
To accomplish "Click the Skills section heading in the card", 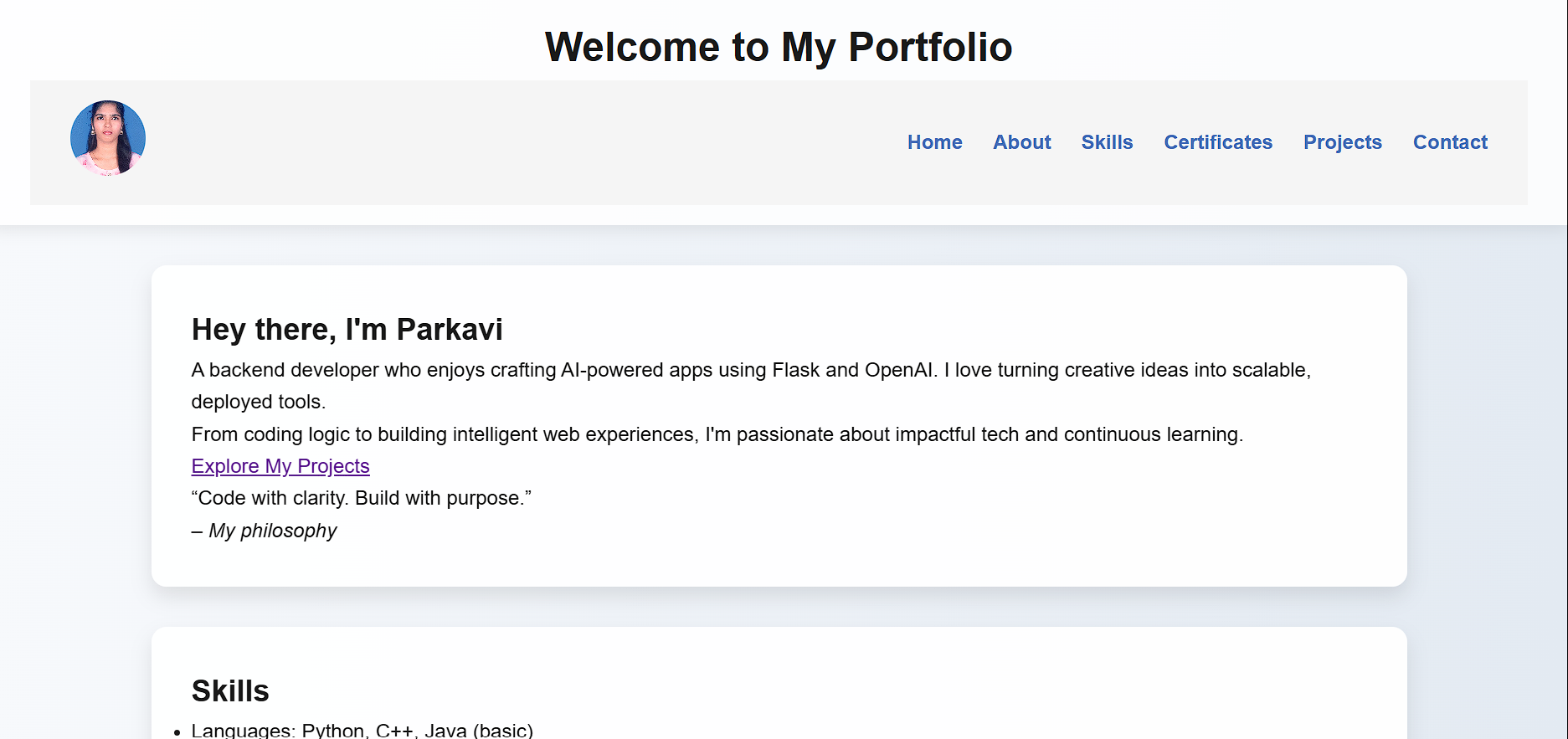I will click(x=230, y=691).
